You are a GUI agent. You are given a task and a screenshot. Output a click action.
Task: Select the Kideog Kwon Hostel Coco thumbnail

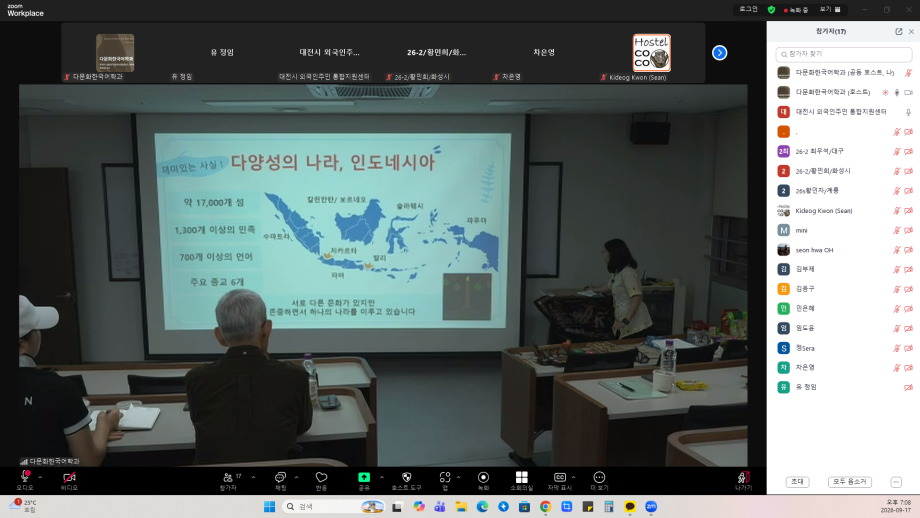click(651, 53)
